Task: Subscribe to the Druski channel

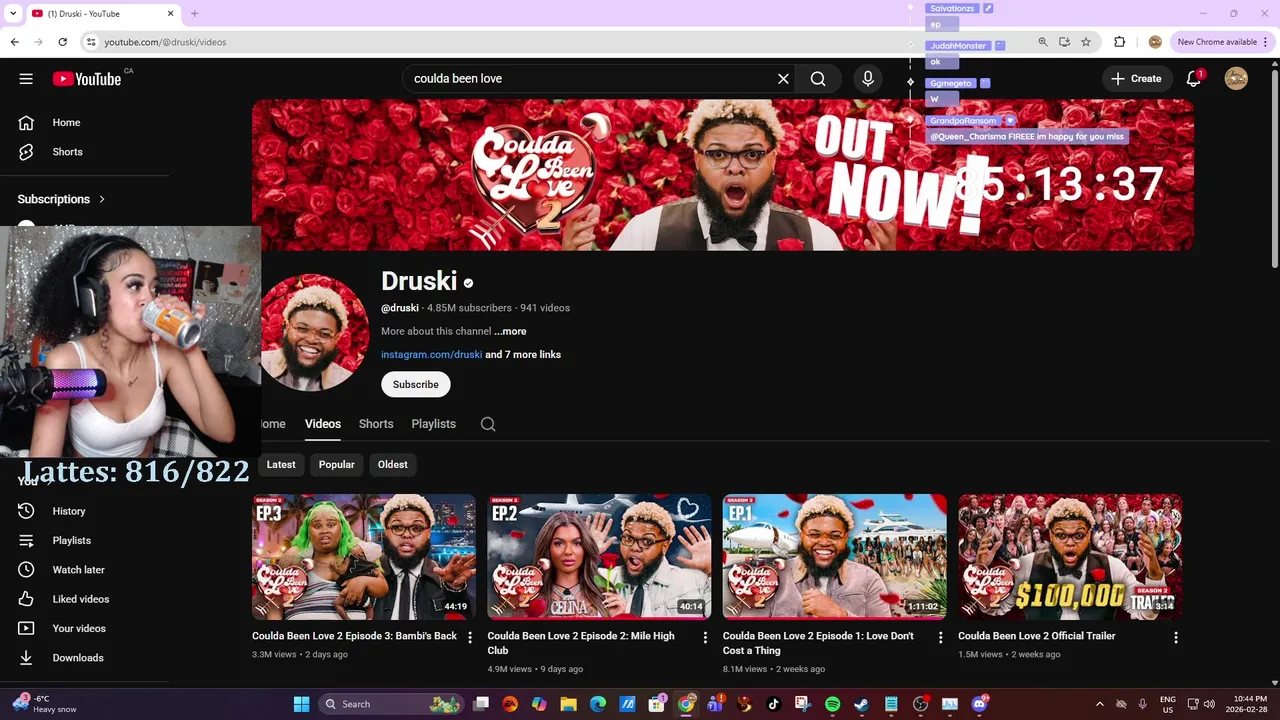Action: click(415, 384)
